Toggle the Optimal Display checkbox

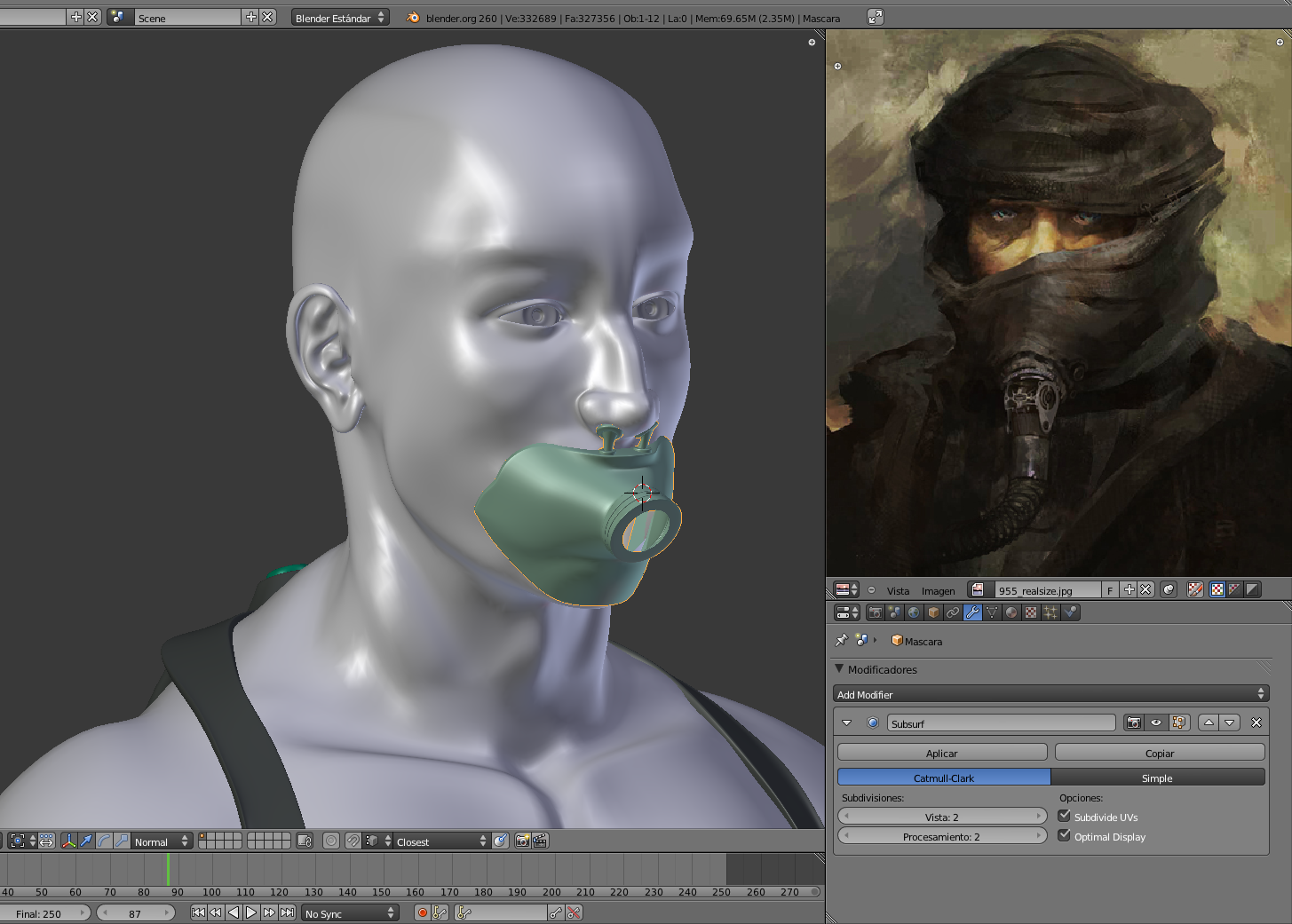[x=1064, y=836]
